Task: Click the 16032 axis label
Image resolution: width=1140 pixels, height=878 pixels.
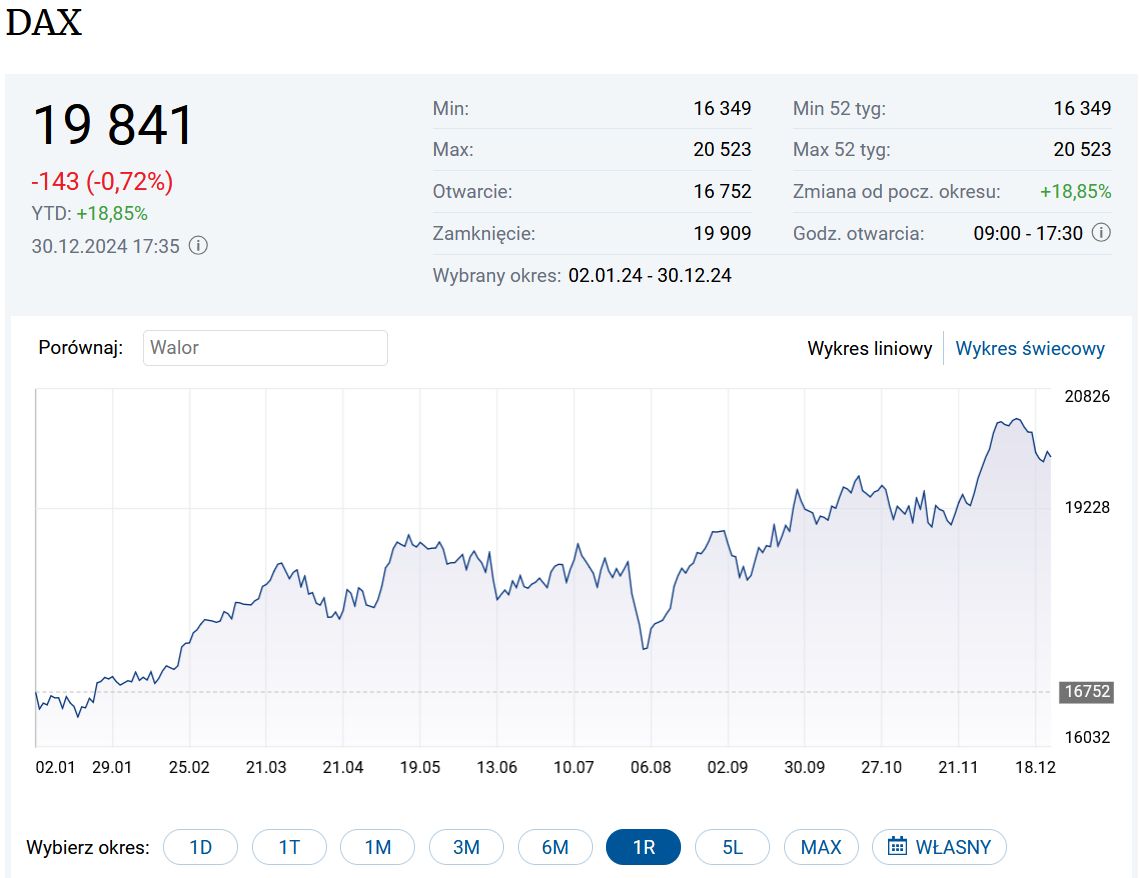Action: [x=1087, y=737]
